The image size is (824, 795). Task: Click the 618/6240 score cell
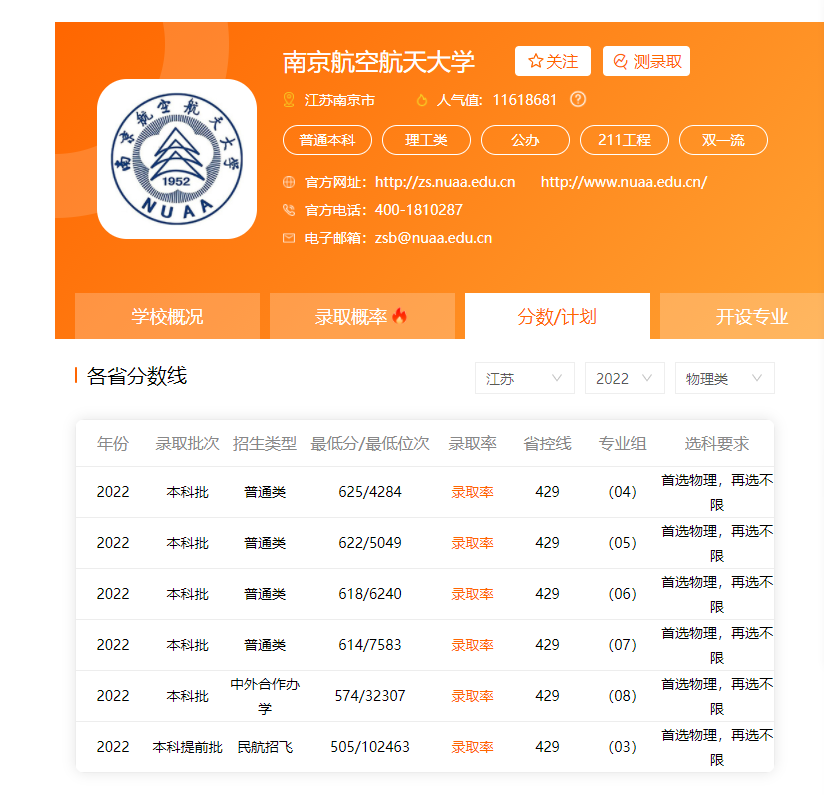369,594
